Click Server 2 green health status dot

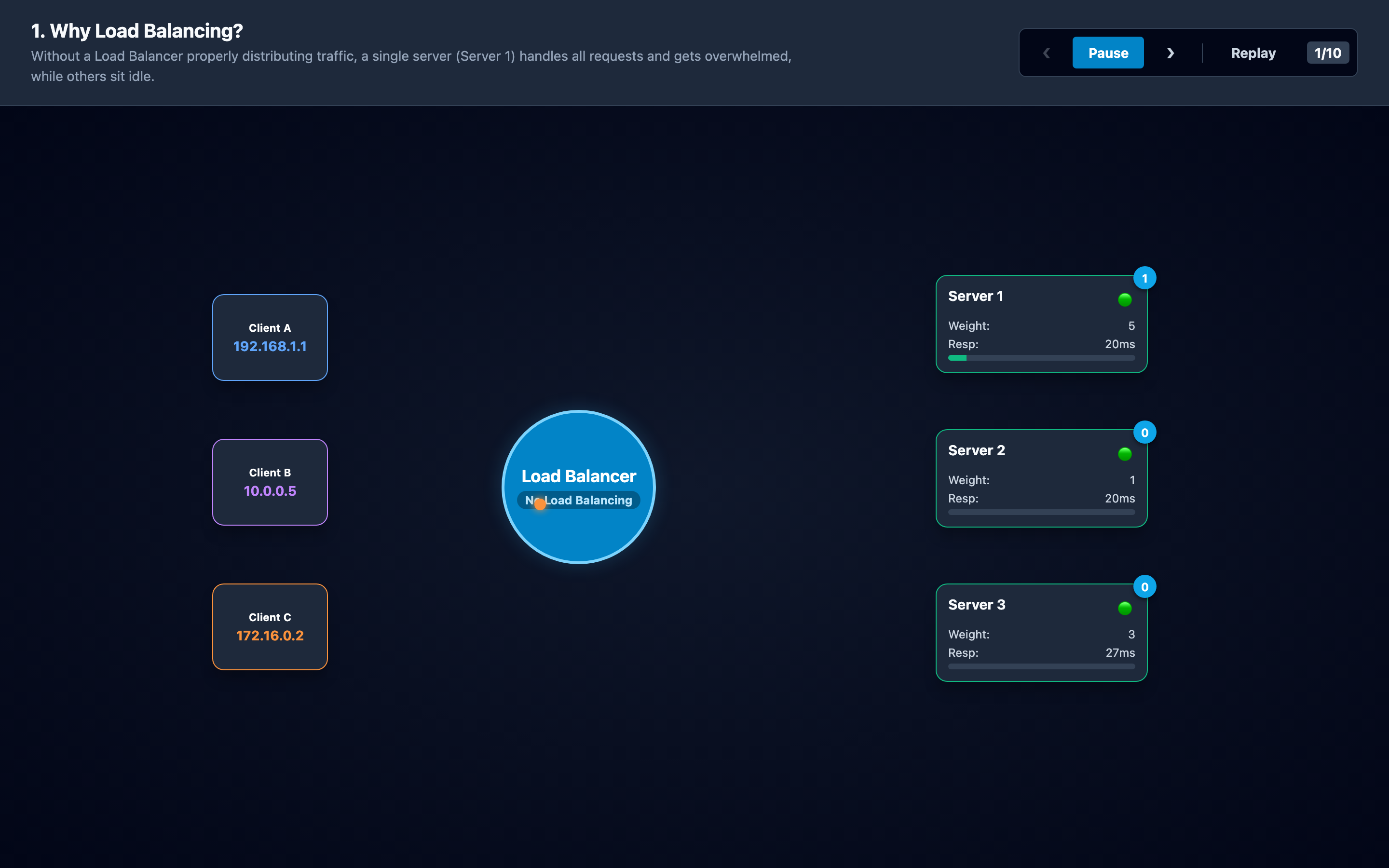(1125, 453)
